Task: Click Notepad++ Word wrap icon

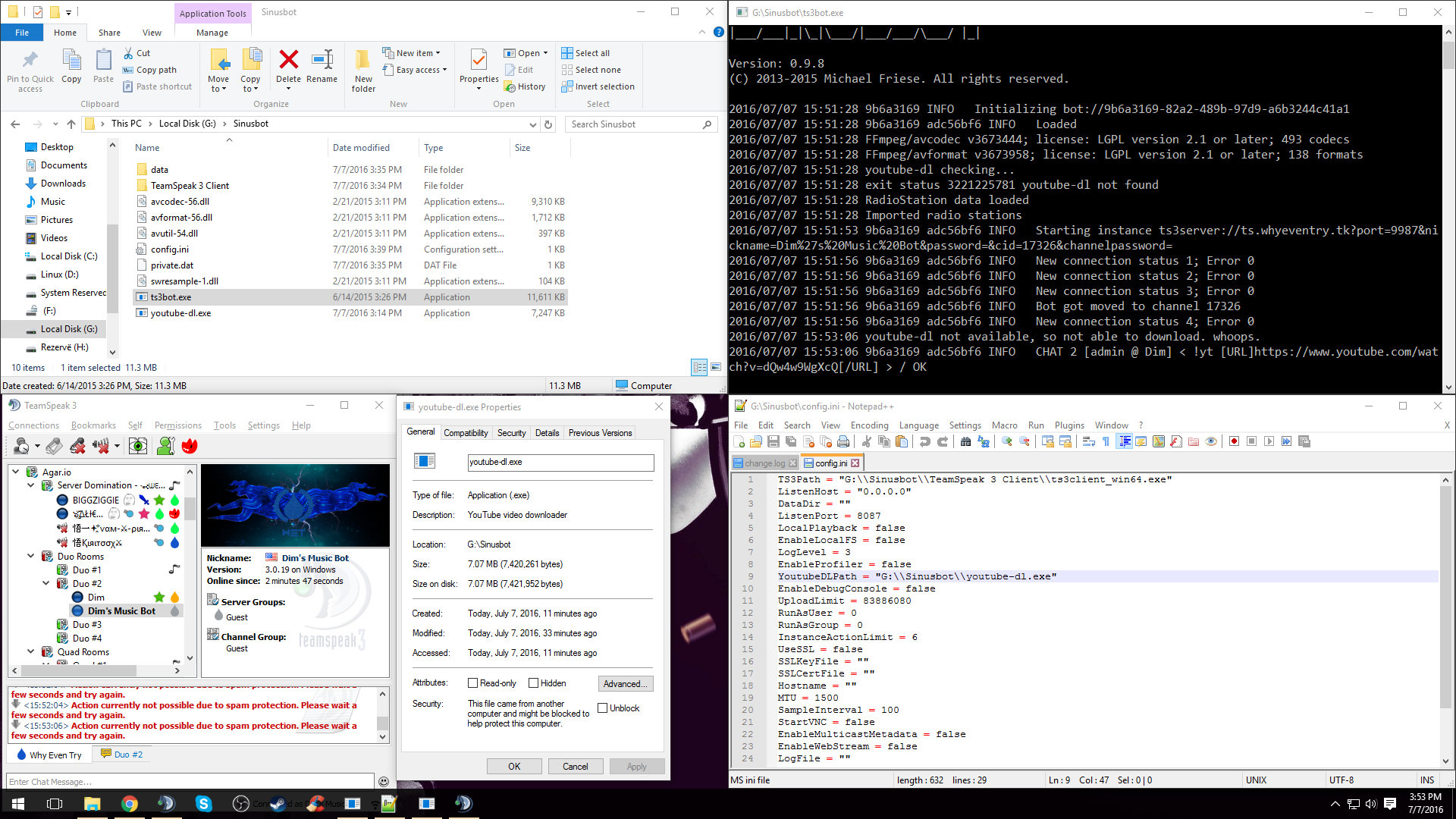Action: click(x=1088, y=441)
